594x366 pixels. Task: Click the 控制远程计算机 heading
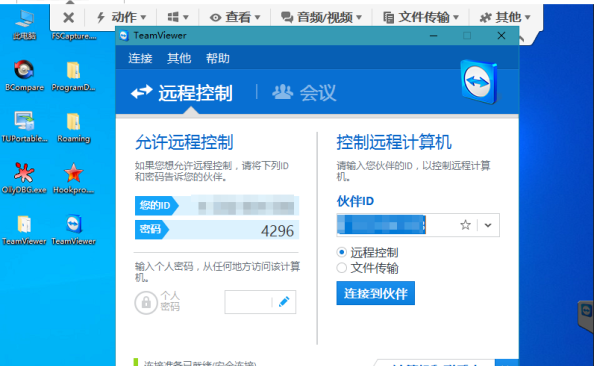394,142
